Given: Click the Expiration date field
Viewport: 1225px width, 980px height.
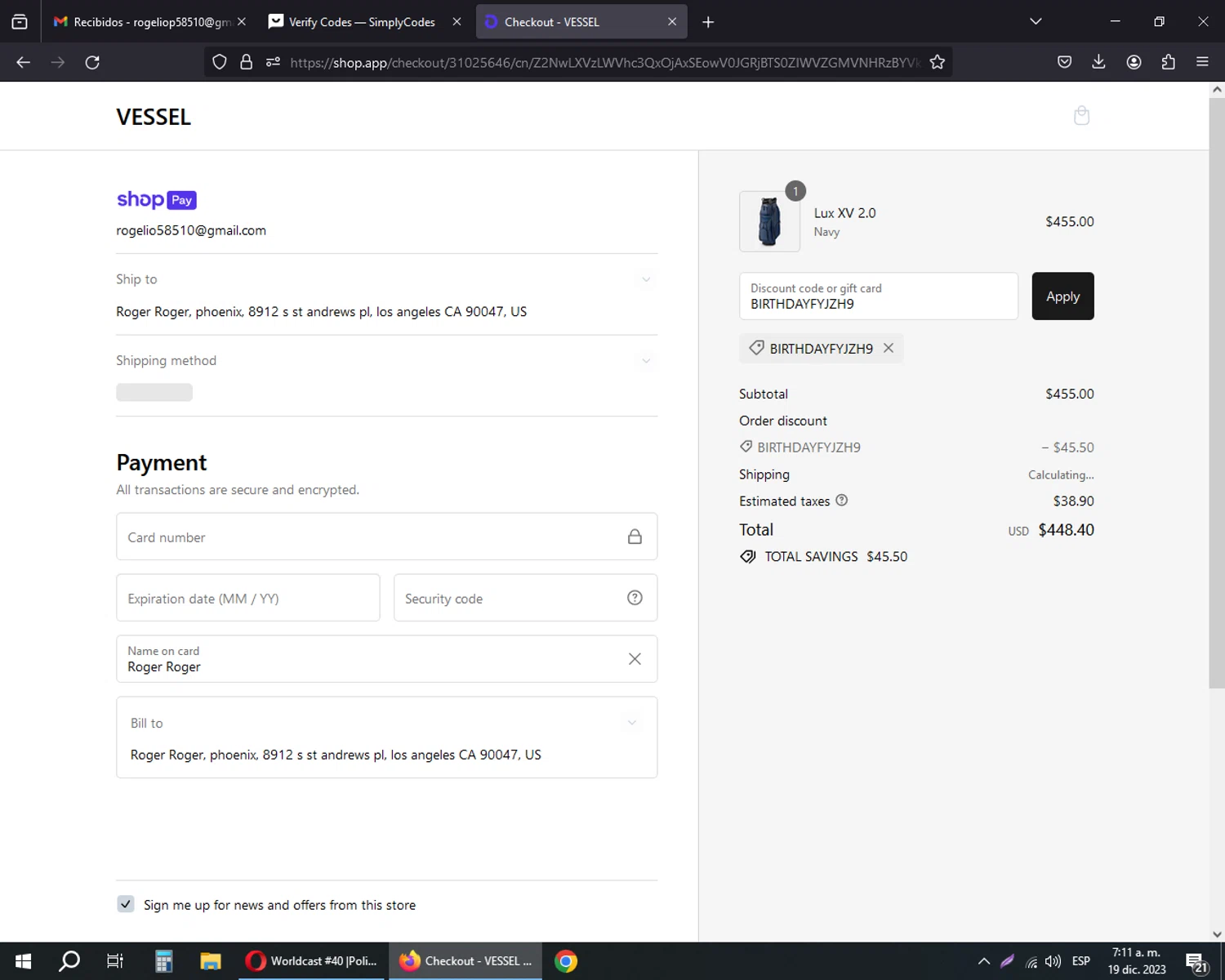Looking at the screenshot, I should click(247, 598).
